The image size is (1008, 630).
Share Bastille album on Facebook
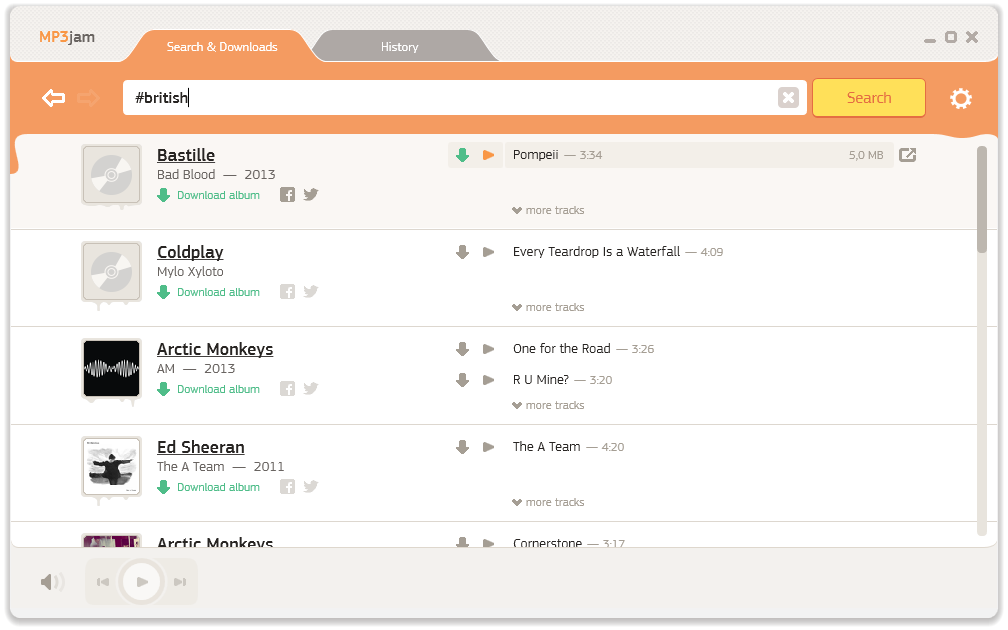click(287, 195)
